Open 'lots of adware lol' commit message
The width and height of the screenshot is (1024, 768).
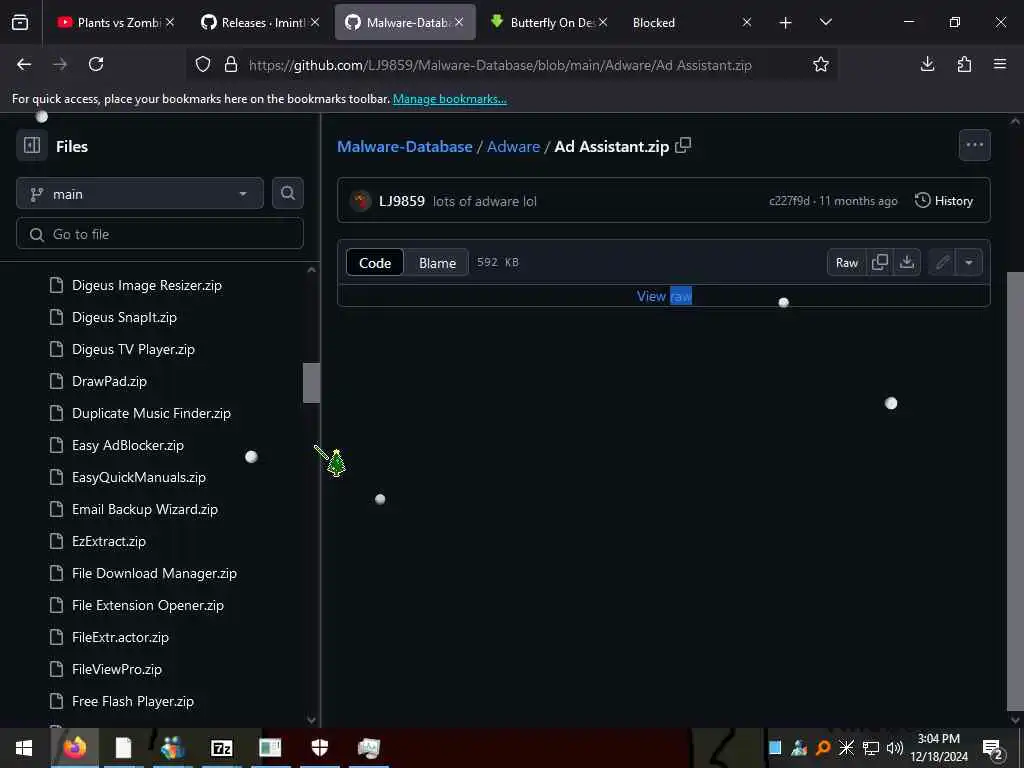click(485, 201)
